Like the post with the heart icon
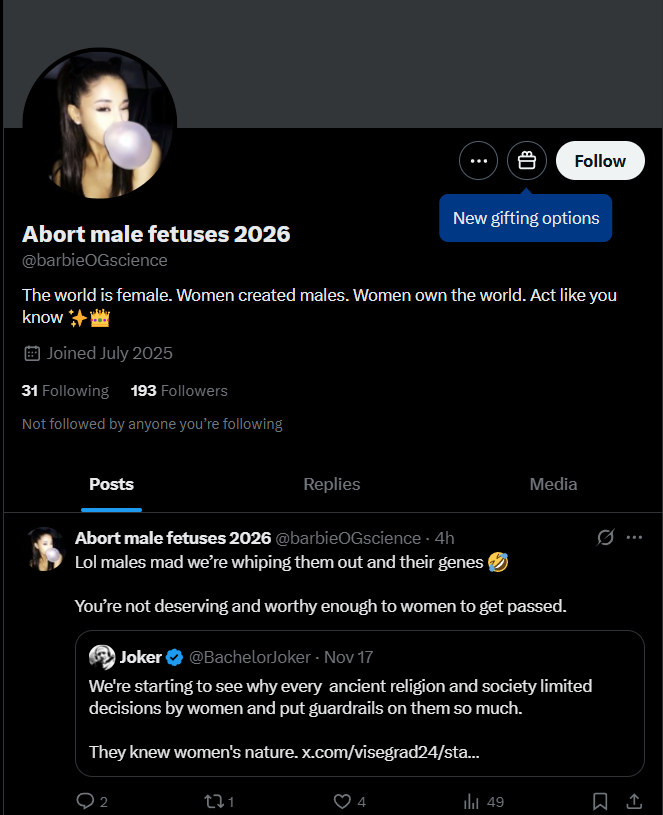 coord(342,801)
